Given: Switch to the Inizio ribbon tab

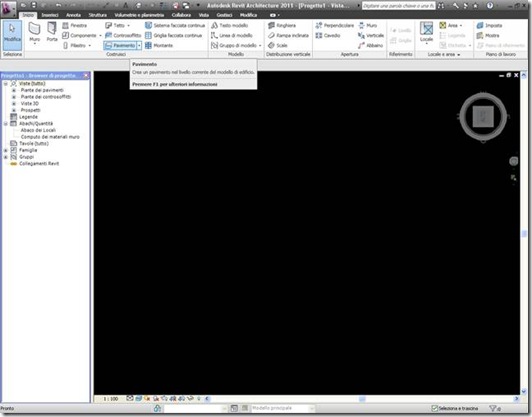Looking at the screenshot, I should point(28,15).
